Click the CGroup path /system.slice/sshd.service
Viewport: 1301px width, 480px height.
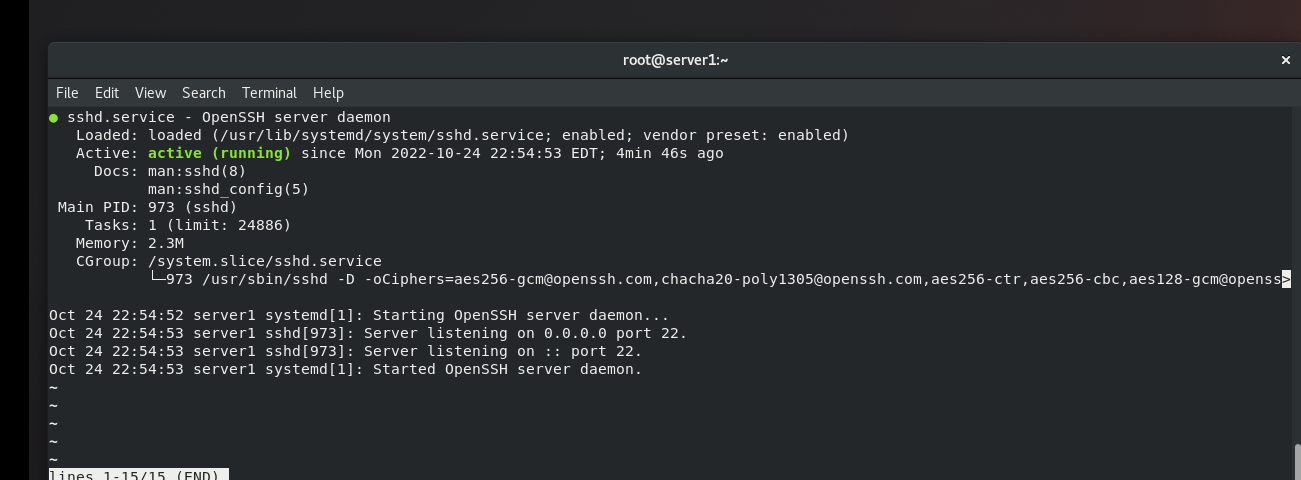tap(264, 261)
